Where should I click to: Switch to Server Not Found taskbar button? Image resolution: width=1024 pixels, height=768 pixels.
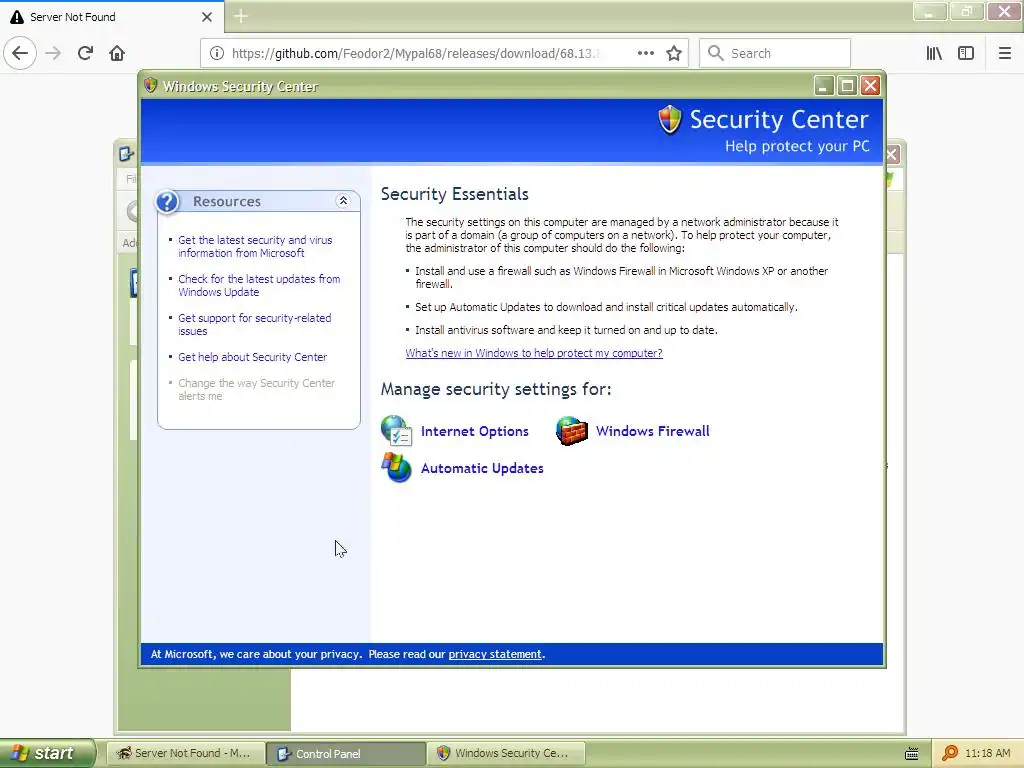pos(185,753)
